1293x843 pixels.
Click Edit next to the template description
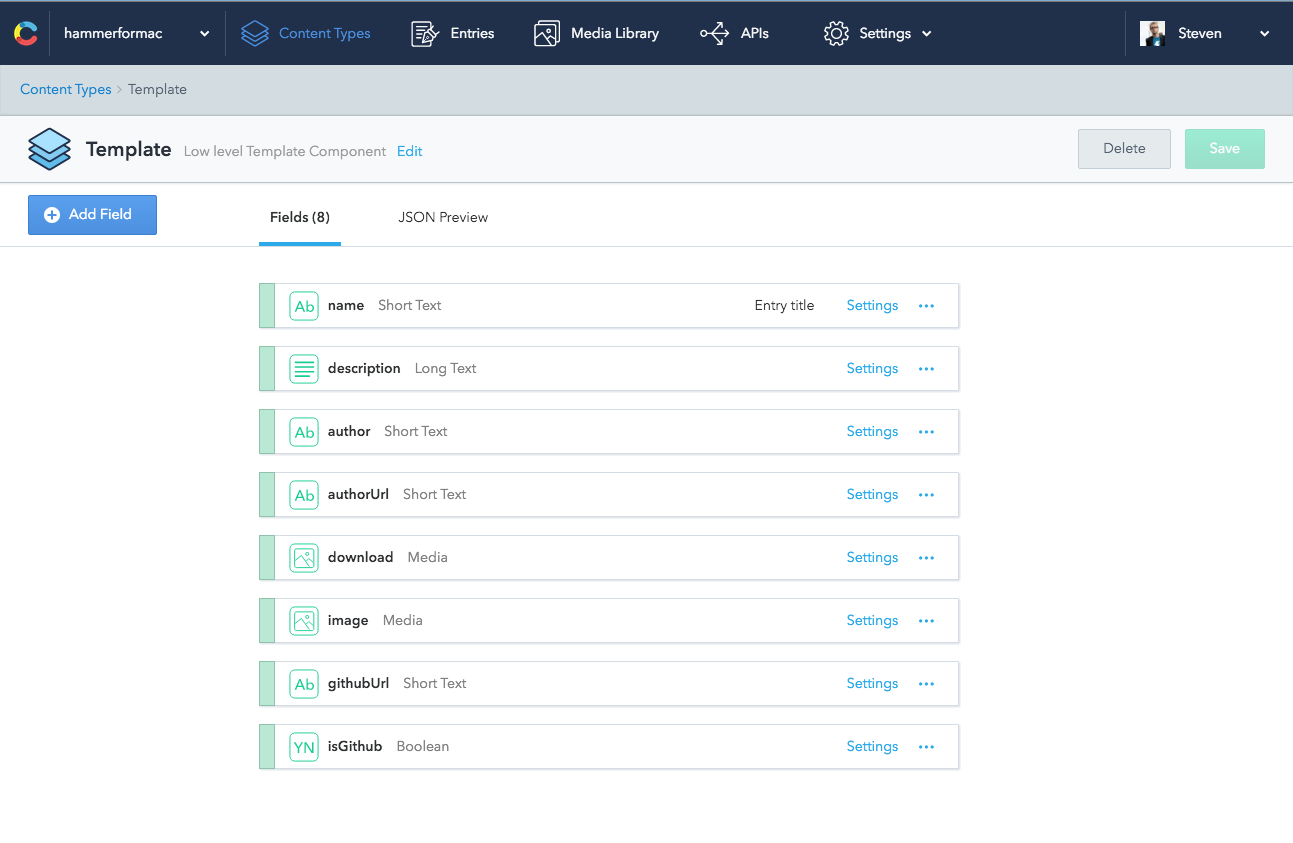pos(409,151)
